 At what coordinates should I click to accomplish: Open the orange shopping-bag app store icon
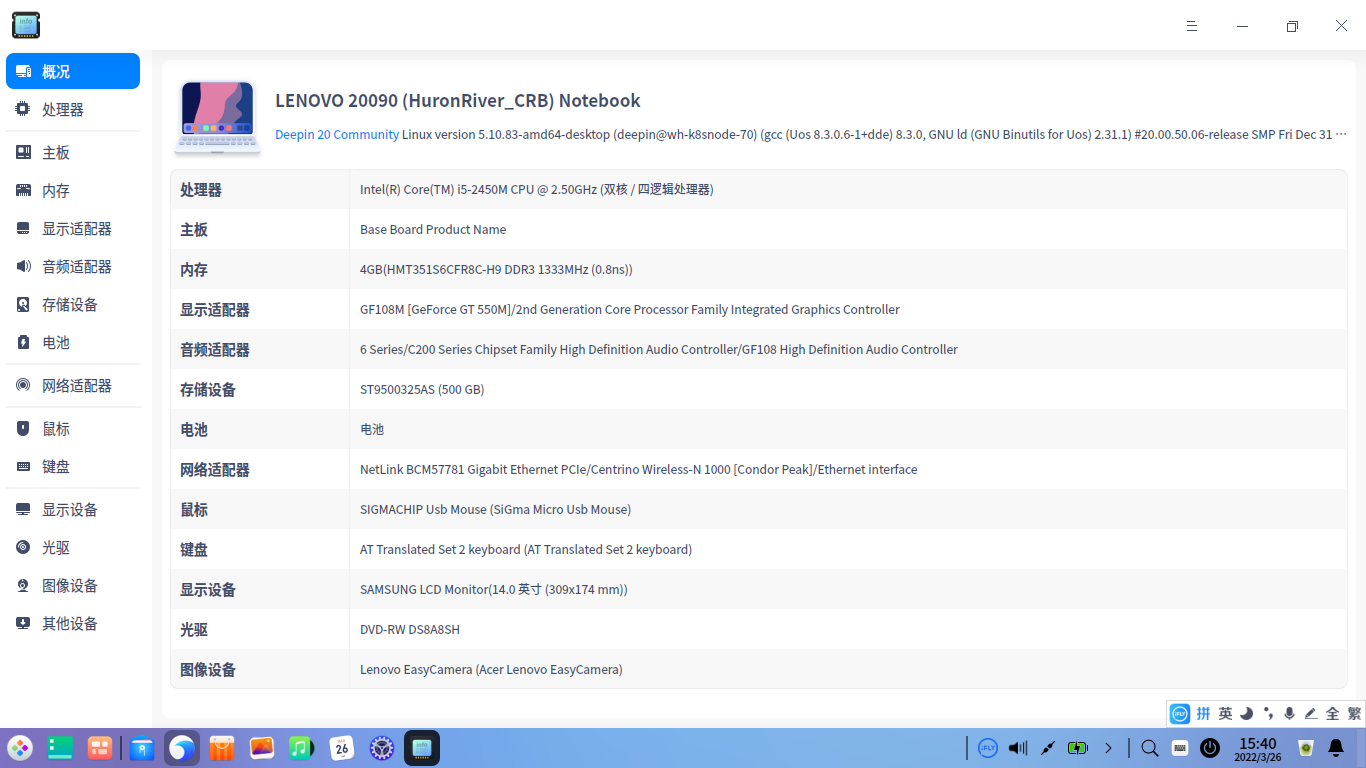222,748
